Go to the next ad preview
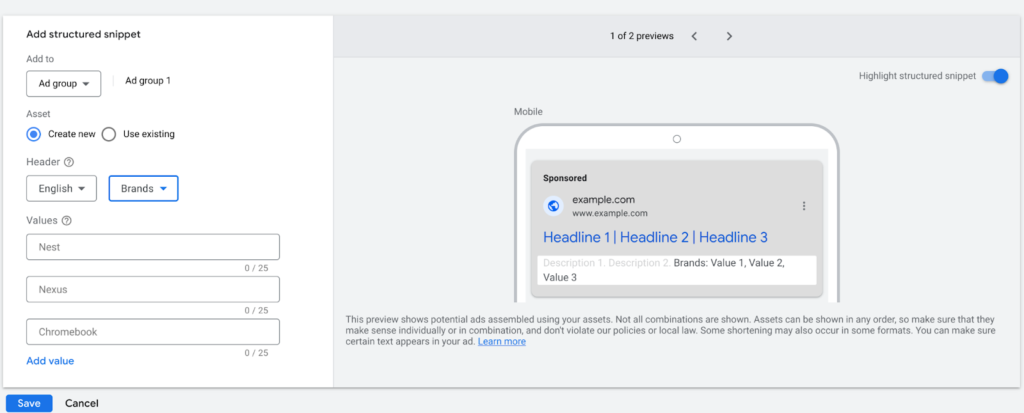The width and height of the screenshot is (1024, 413). (x=729, y=36)
